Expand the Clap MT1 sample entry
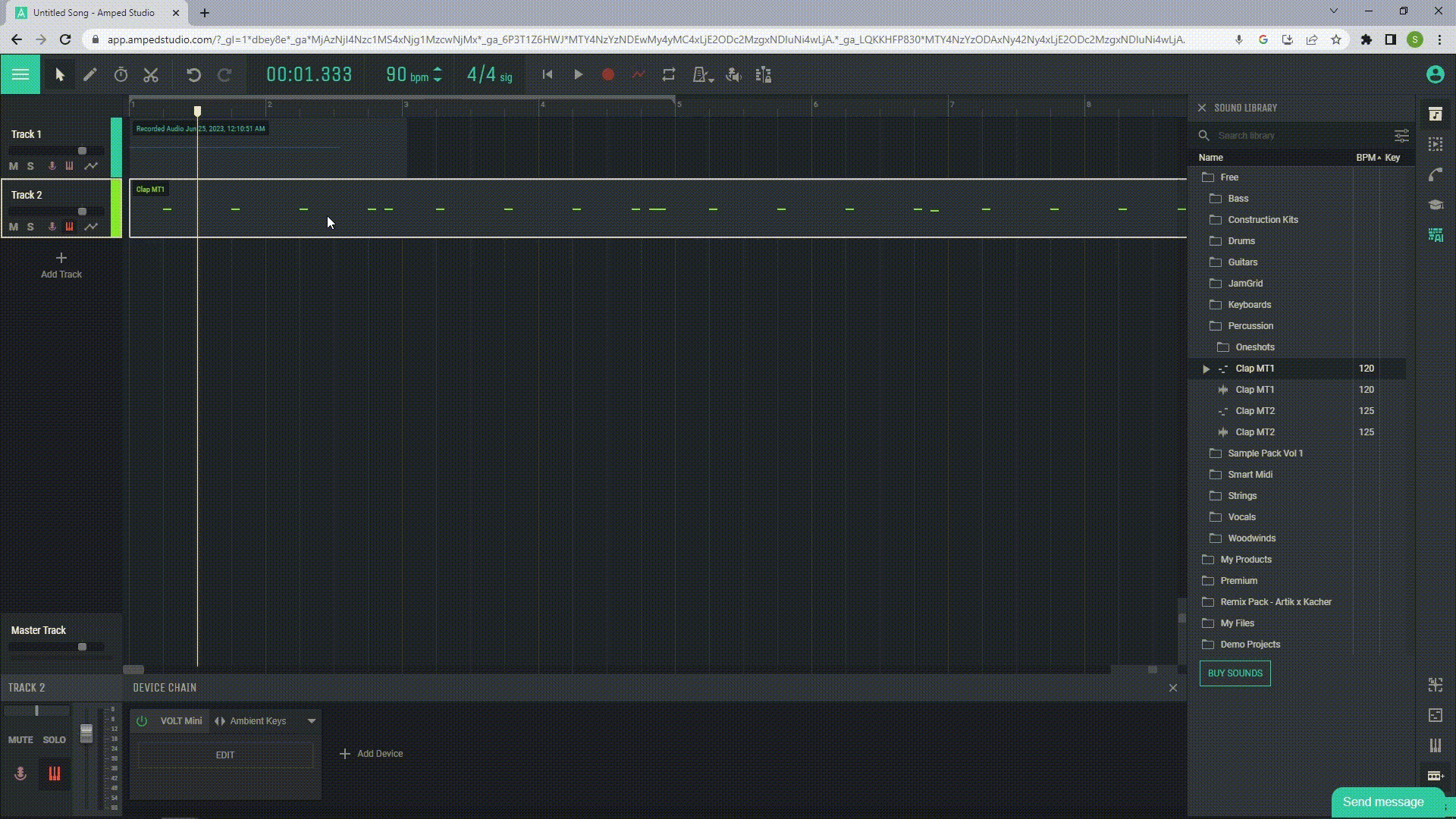The image size is (1456, 819). tap(1207, 369)
